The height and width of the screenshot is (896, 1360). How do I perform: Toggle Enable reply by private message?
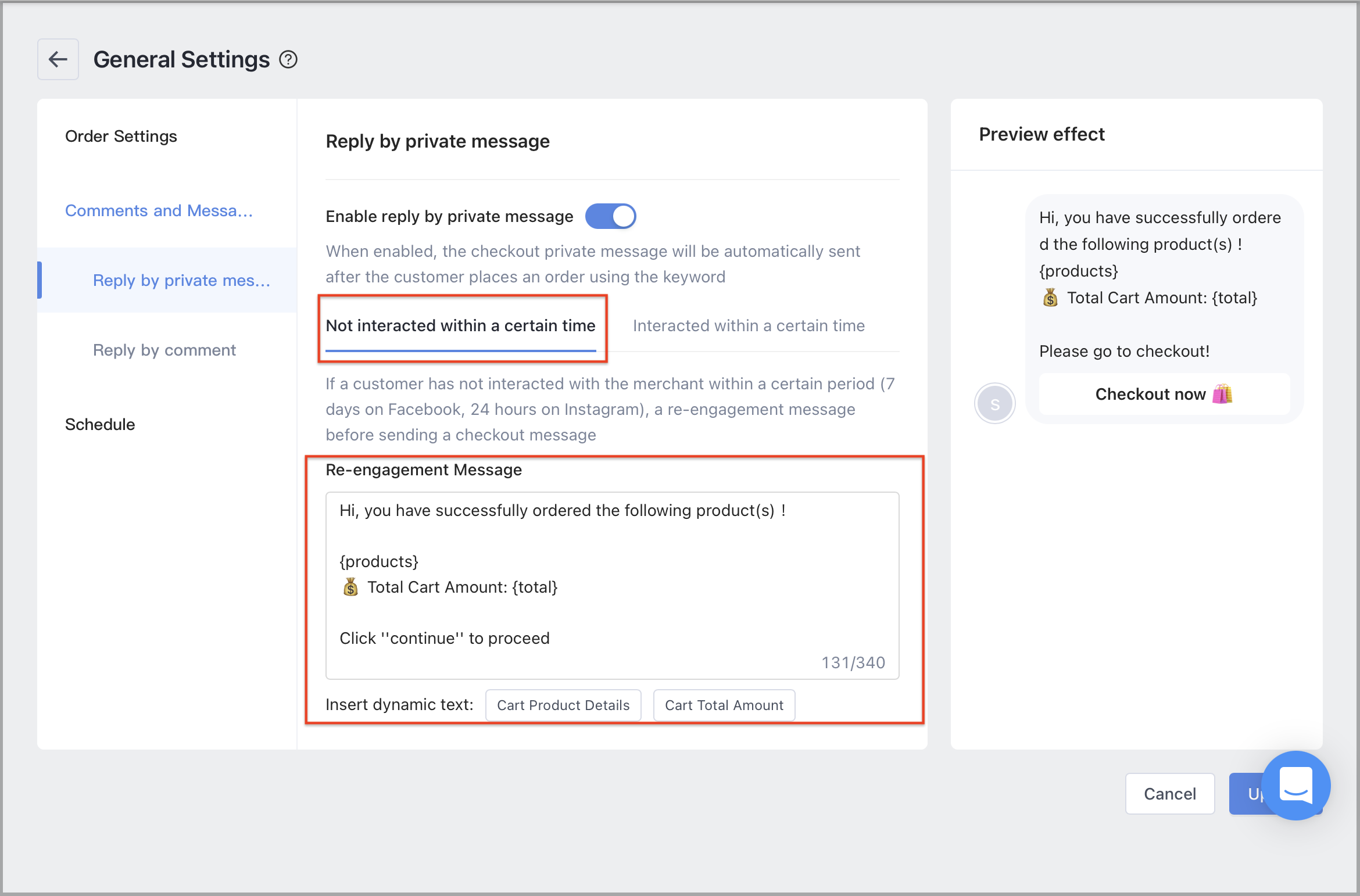[x=610, y=216]
